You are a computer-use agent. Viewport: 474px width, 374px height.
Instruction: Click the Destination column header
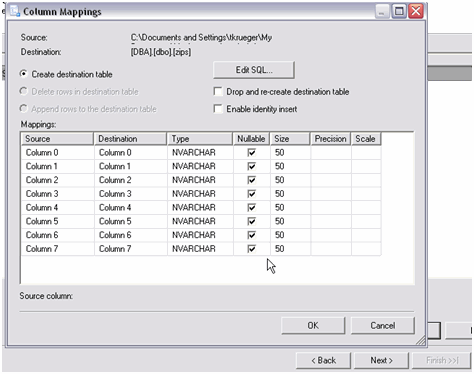(130, 139)
